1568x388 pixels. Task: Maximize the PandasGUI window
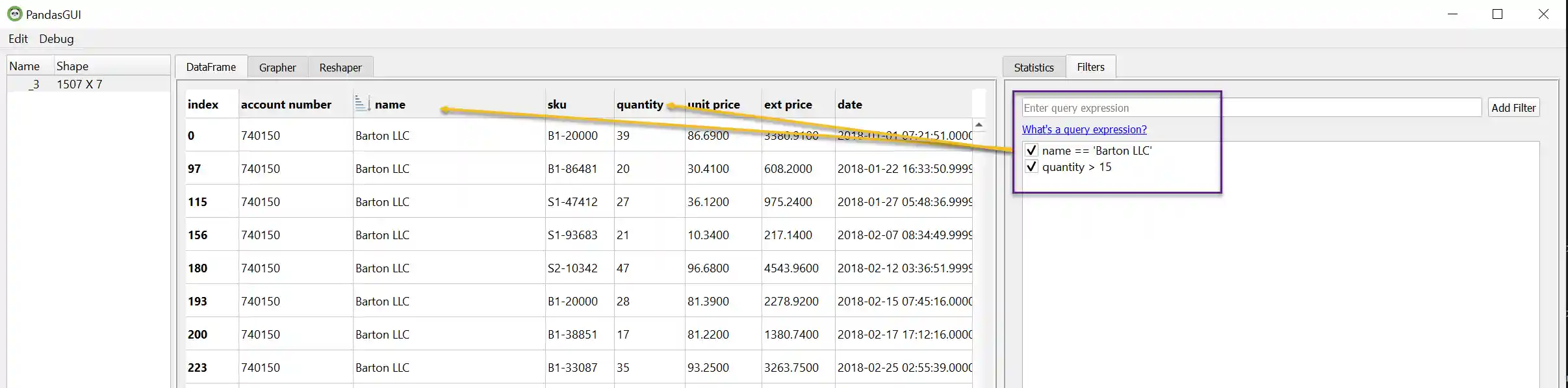coord(1497,14)
